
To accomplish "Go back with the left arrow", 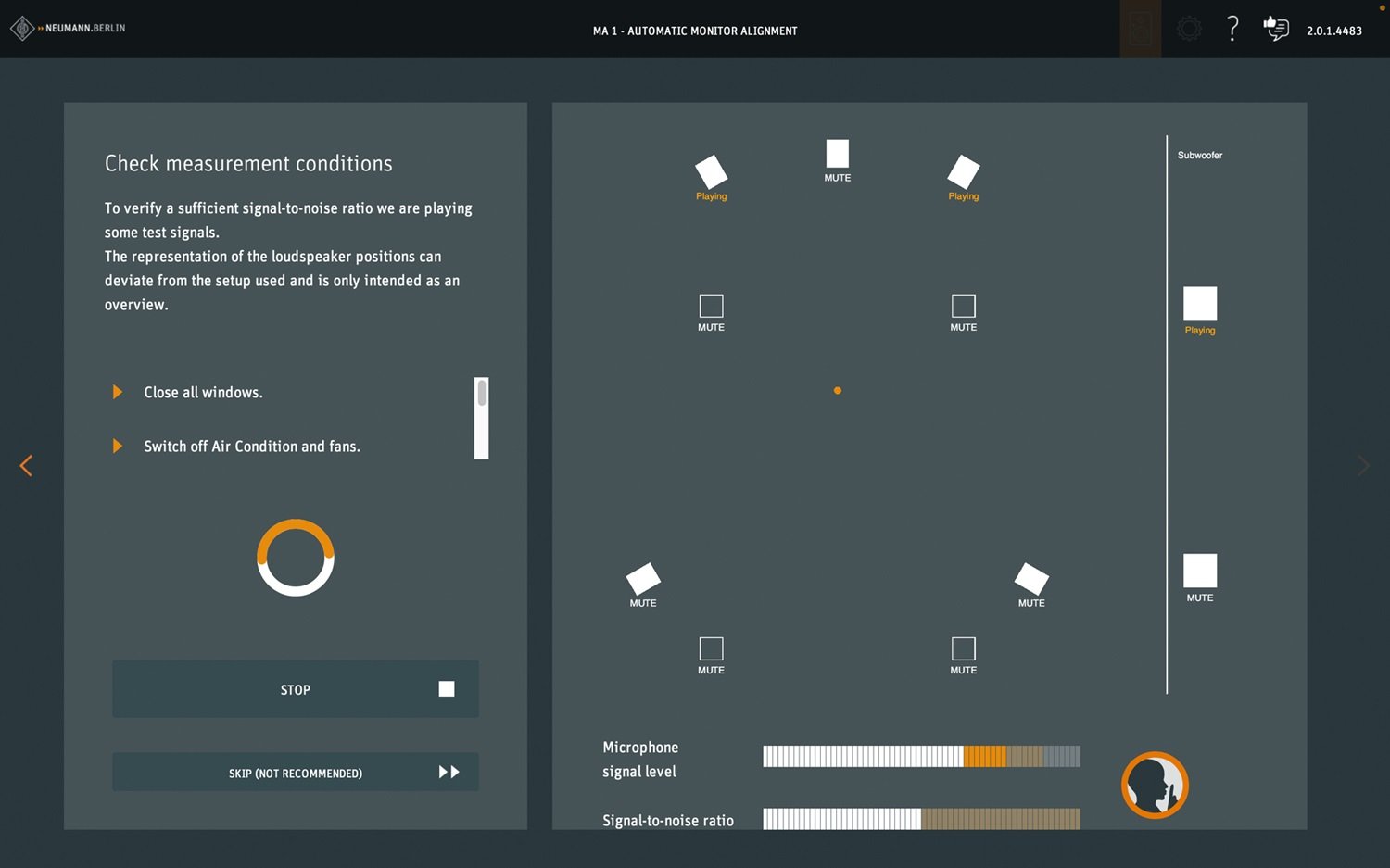I will coord(26,465).
